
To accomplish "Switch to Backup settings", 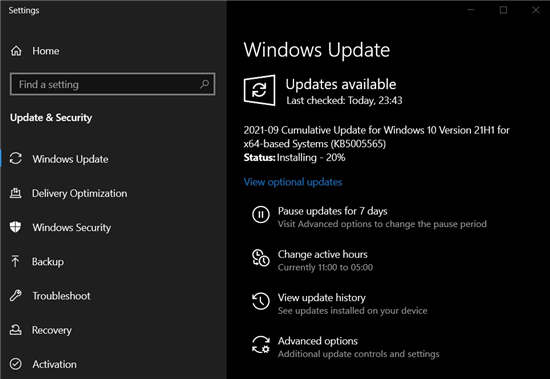I will coord(48,262).
